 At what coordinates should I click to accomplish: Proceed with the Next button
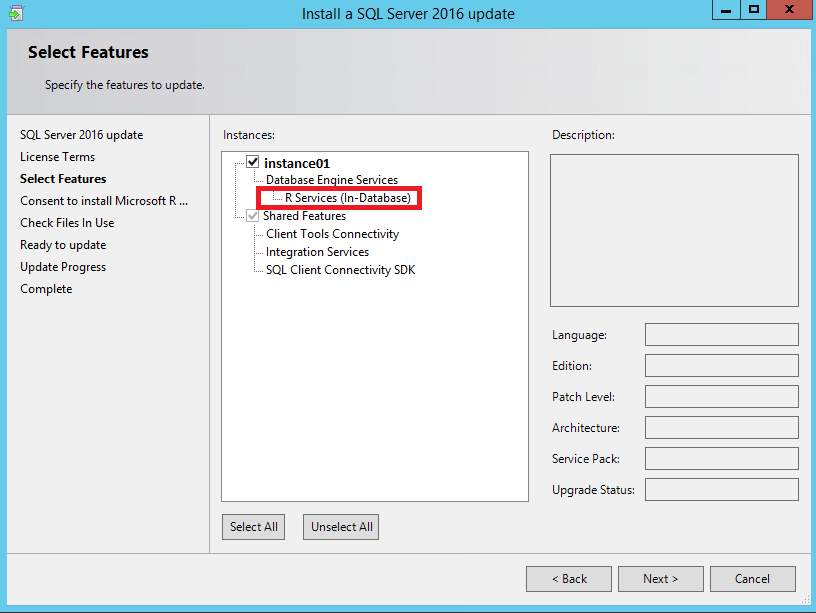coord(660,579)
